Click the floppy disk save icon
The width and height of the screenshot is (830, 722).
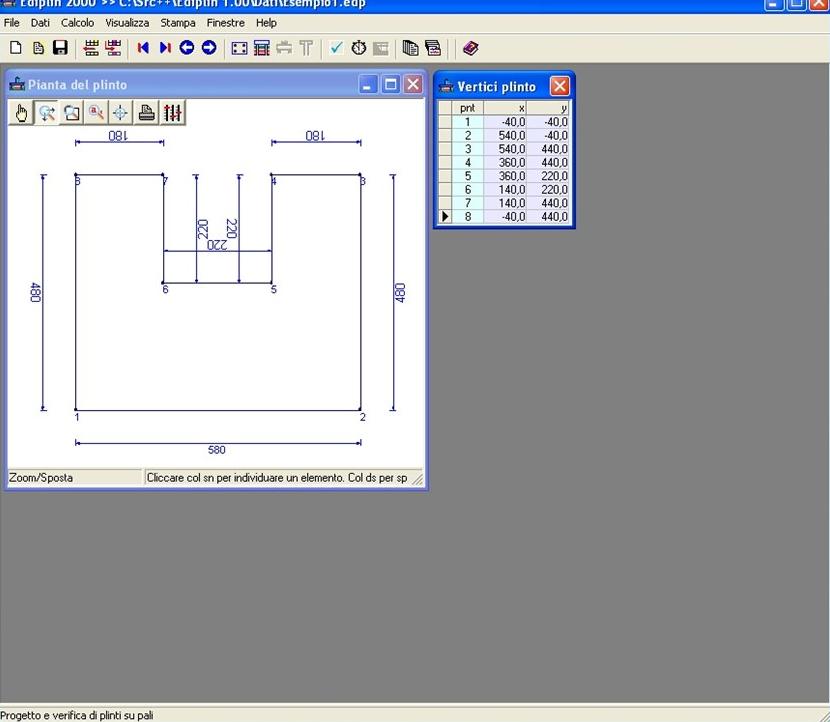coord(60,48)
